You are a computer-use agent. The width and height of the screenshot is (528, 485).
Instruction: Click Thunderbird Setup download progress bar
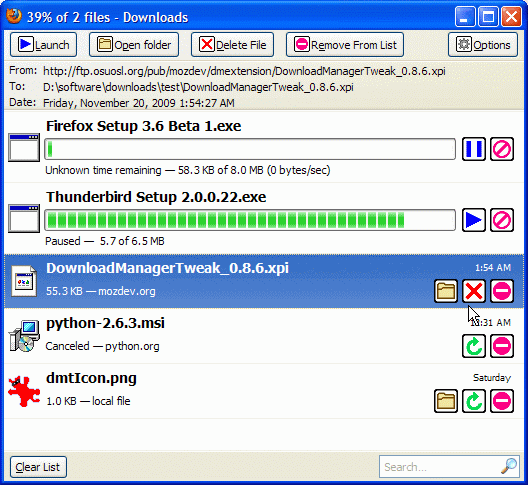coord(250,220)
